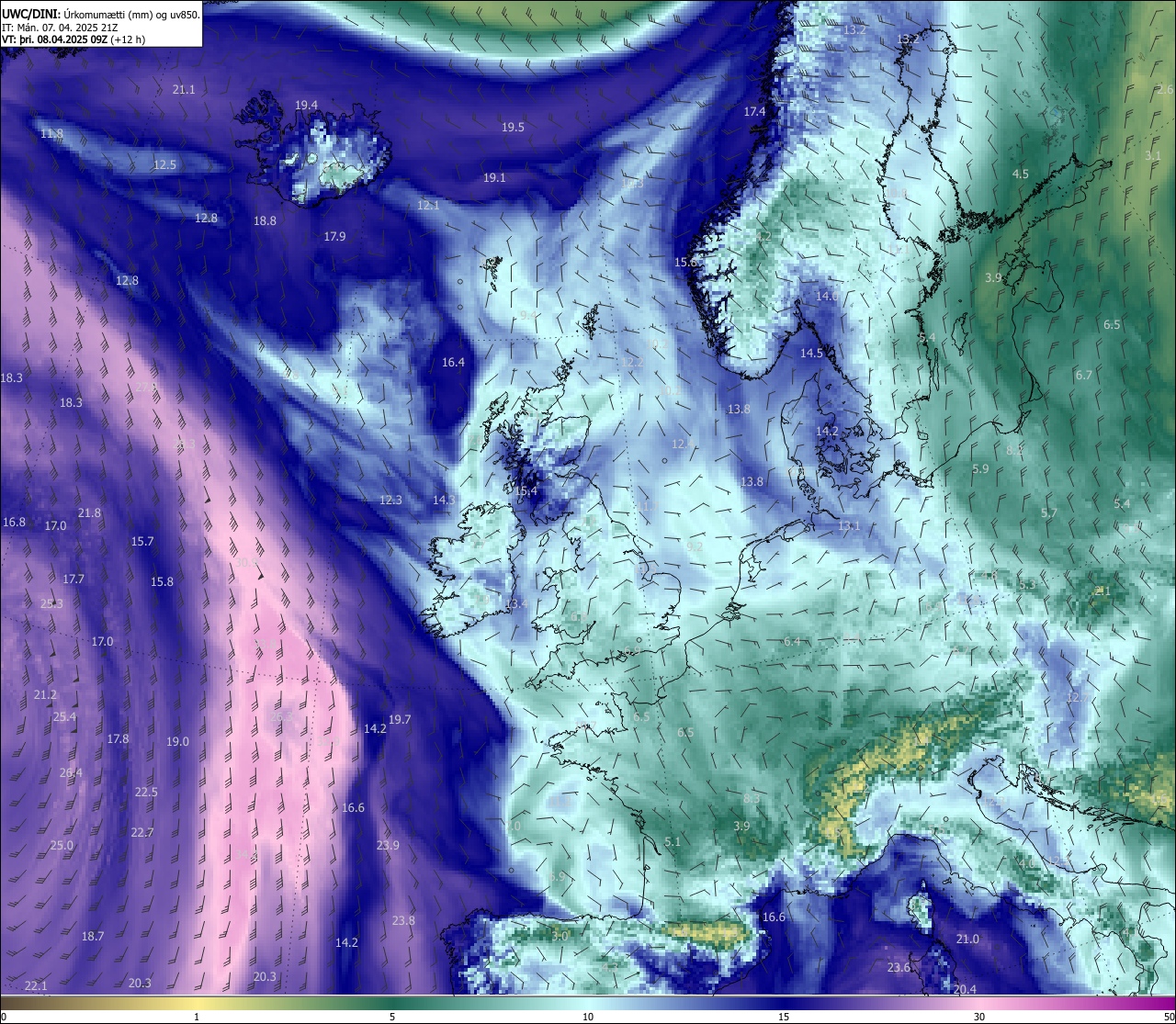Image resolution: width=1176 pixels, height=1024 pixels.
Task: Click the value 19.4 above Iceland
Action: tap(306, 106)
